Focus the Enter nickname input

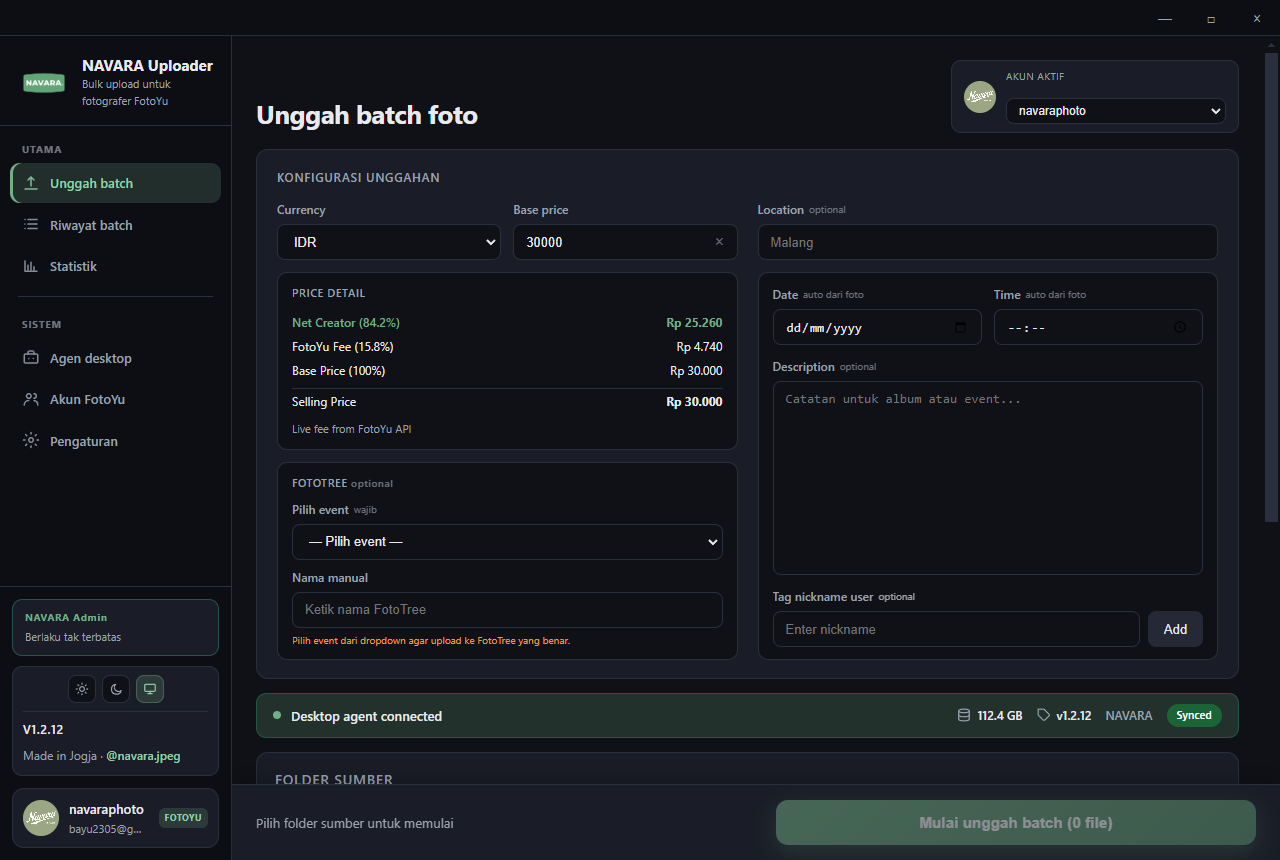956,629
